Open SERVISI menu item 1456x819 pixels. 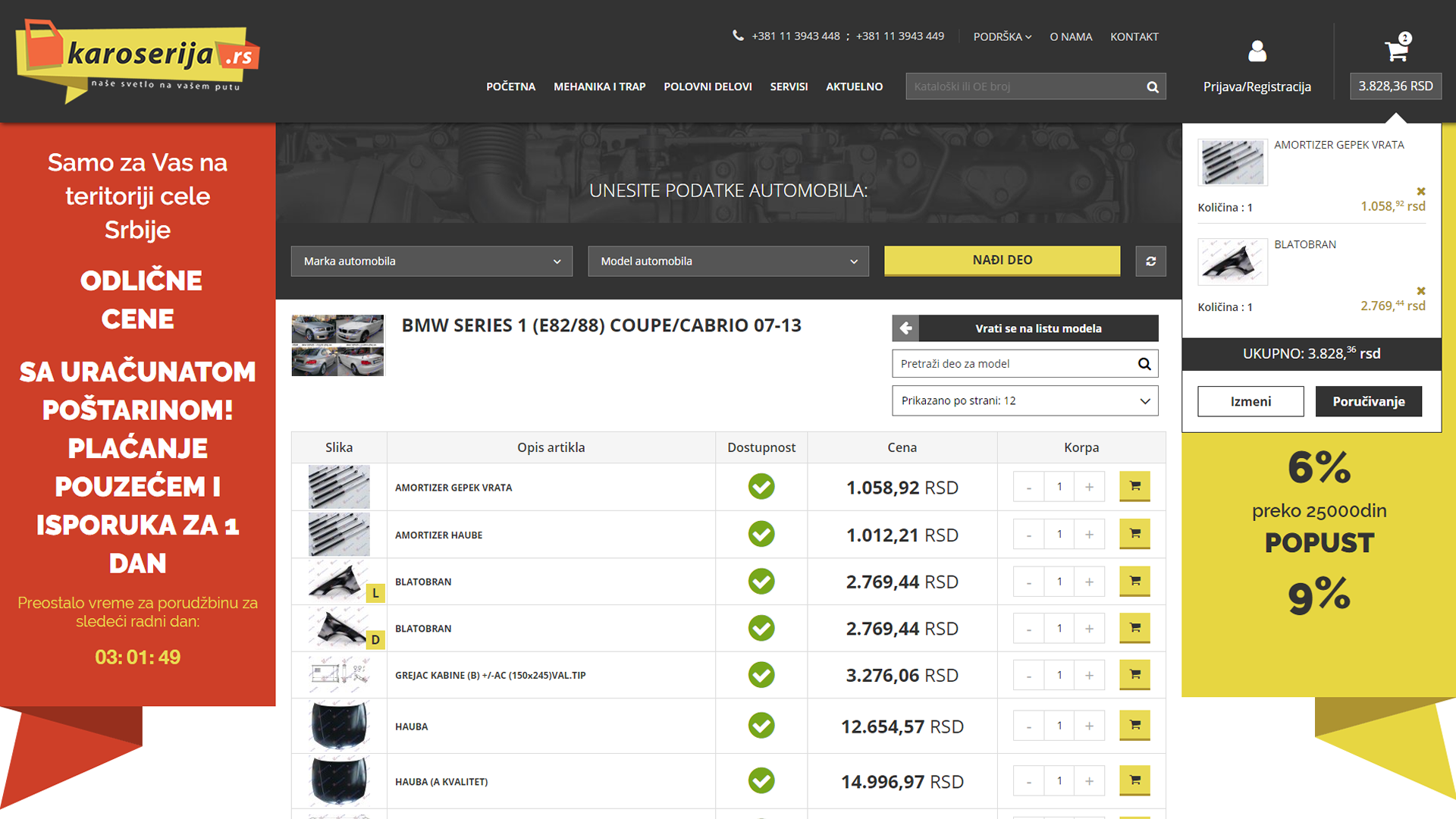pos(789,86)
